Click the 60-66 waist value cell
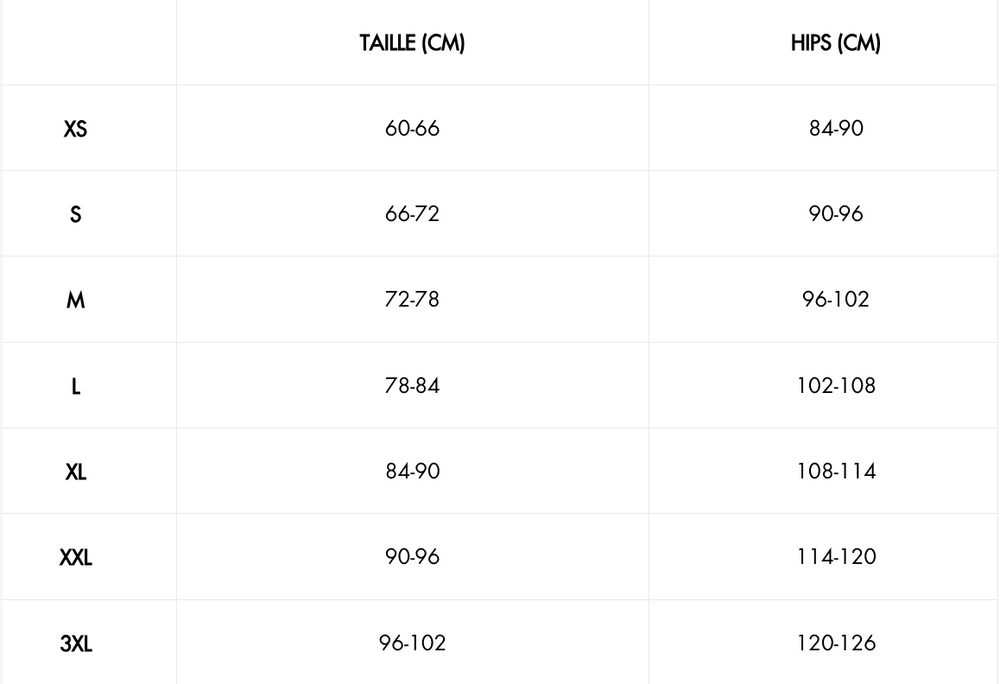The height and width of the screenshot is (684, 1000). point(412,129)
